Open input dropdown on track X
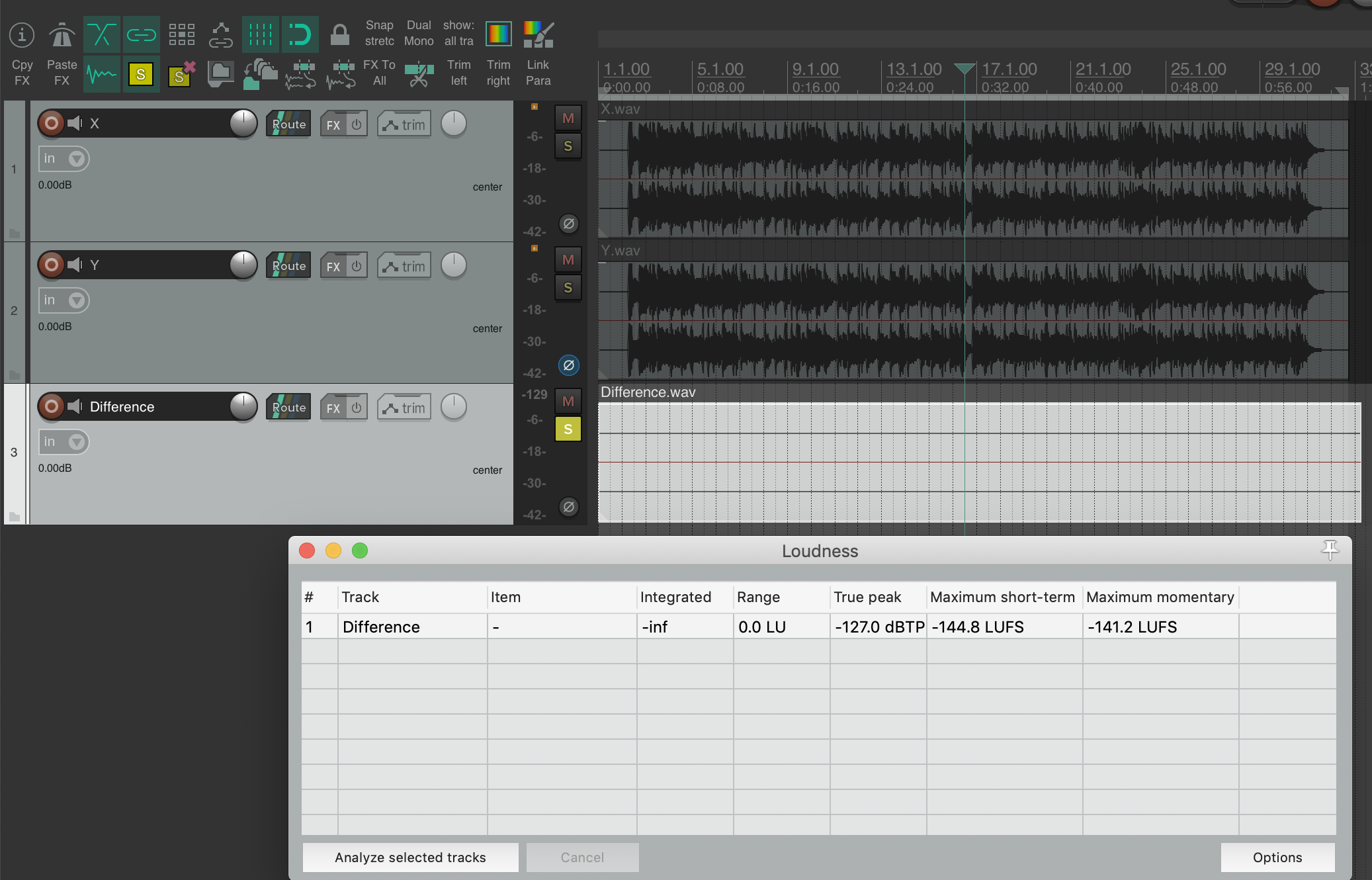The width and height of the screenshot is (1372, 880). click(64, 159)
